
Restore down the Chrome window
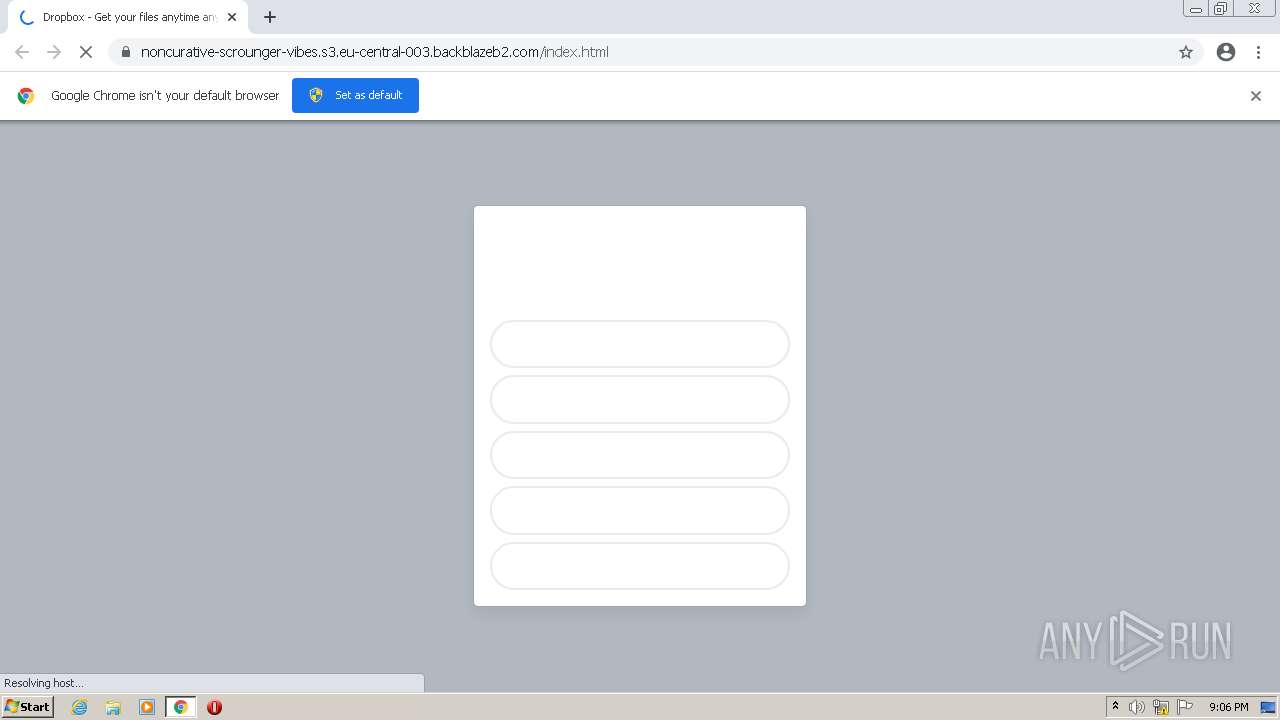tap(1221, 9)
